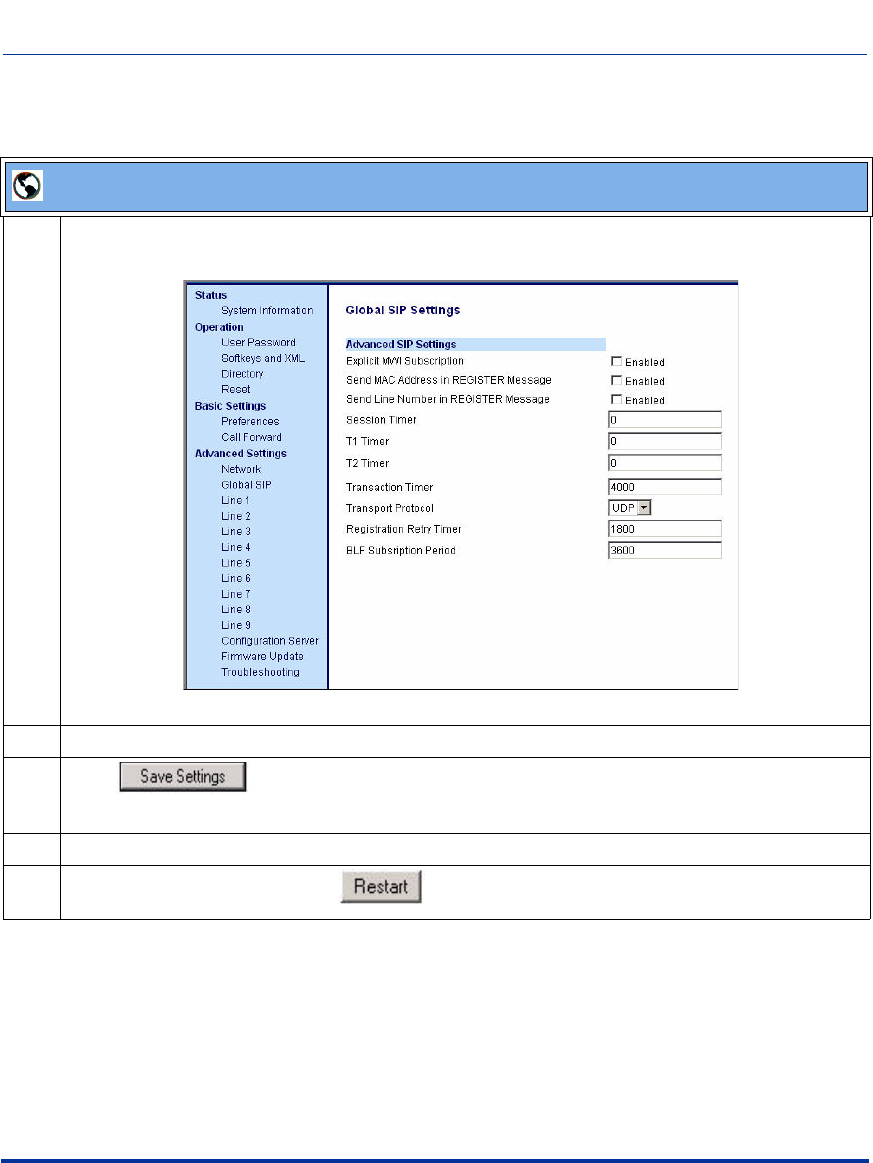Screen dimensions: 873x1163
Task: Click the globe web UI icon
Action: 27,185
